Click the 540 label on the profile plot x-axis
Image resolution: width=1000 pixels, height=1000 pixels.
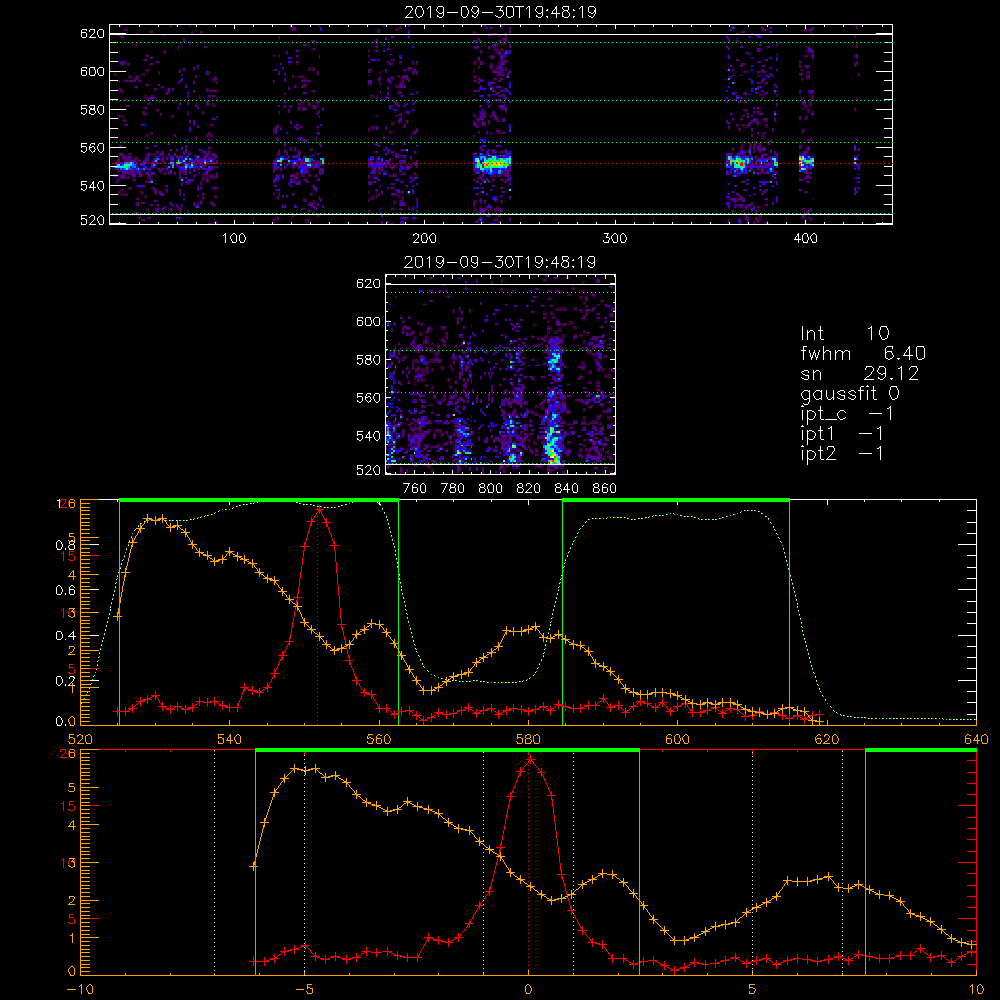pyautogui.click(x=229, y=740)
